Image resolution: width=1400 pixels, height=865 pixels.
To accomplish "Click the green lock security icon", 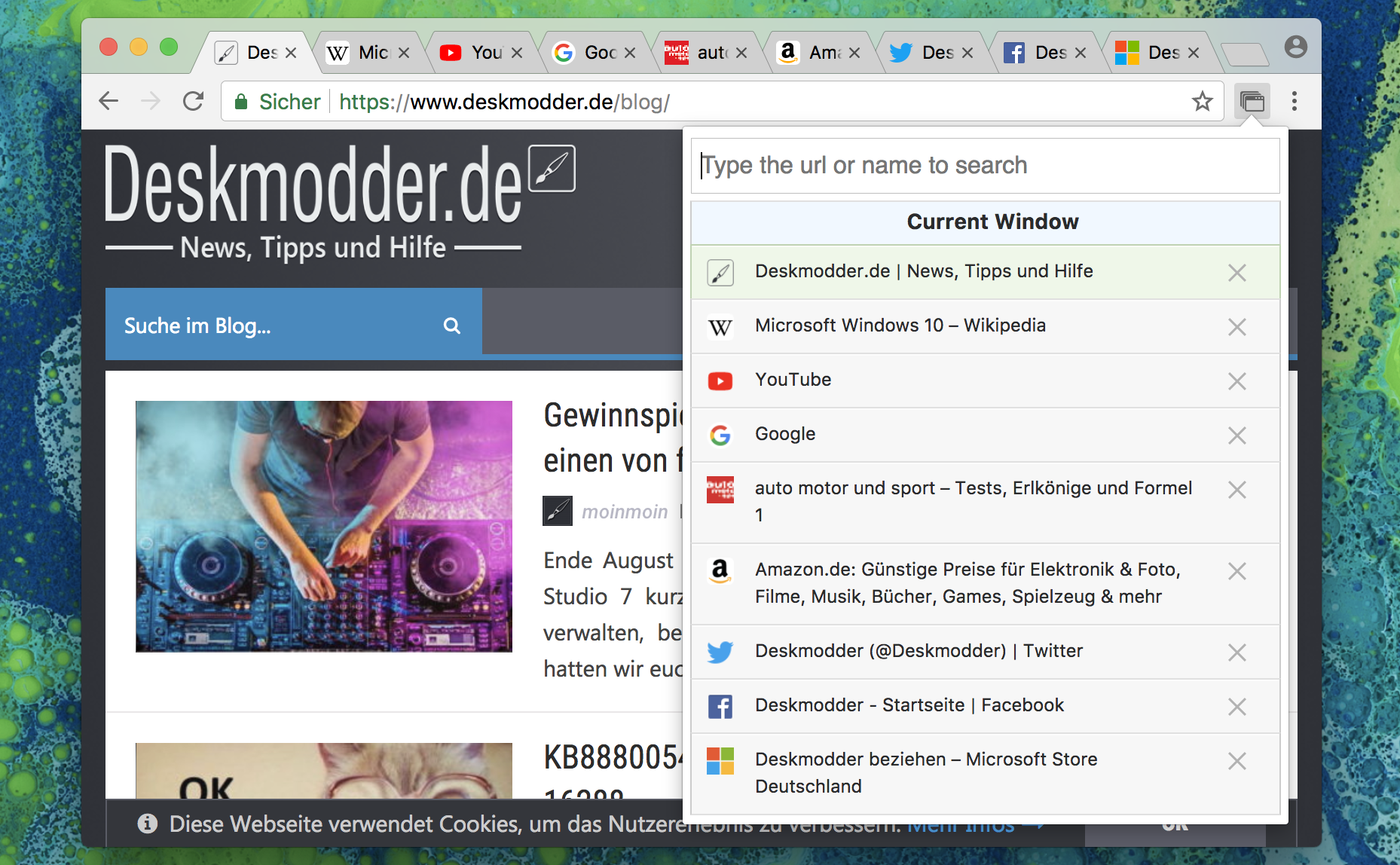I will tap(241, 102).
